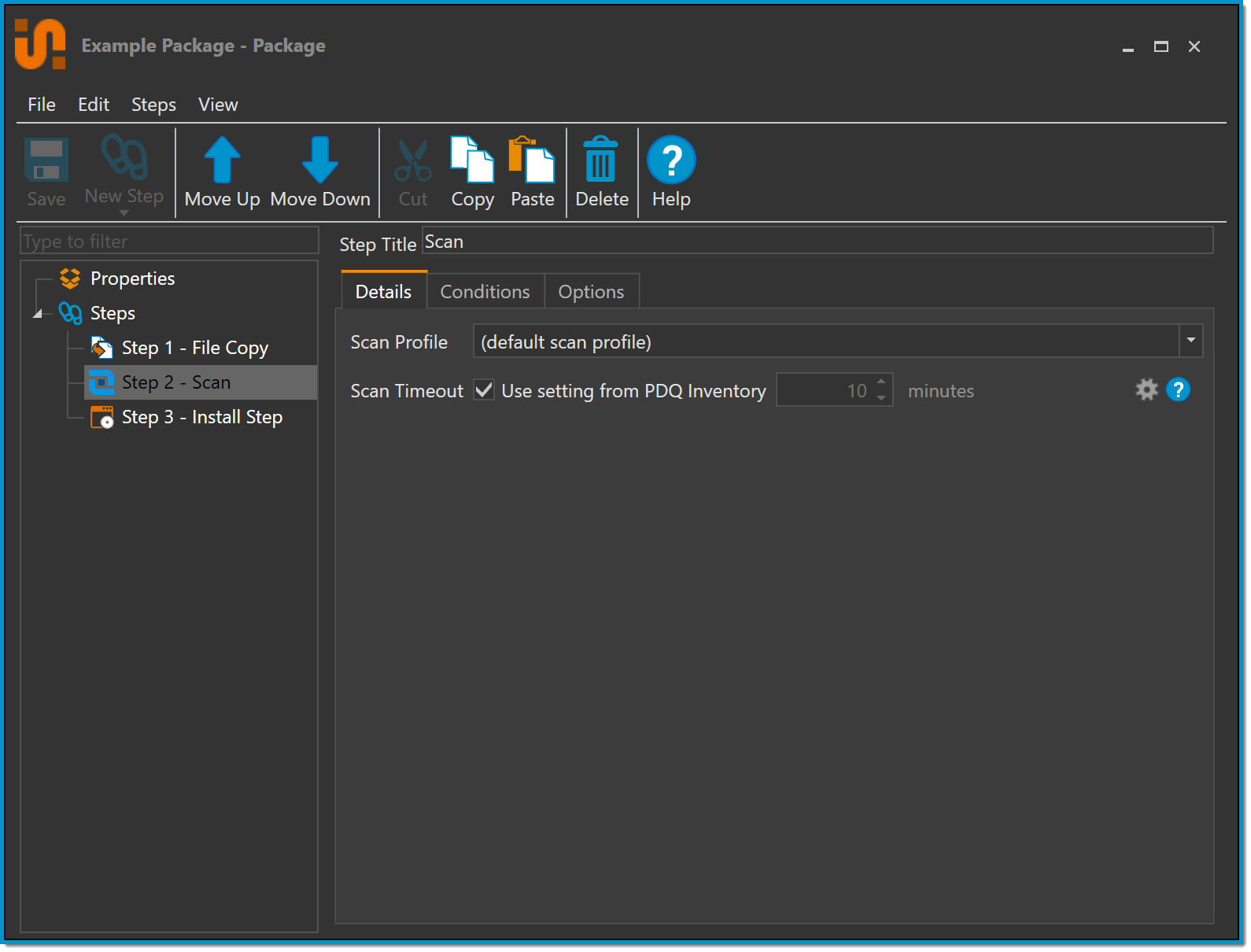Switch to the Conditions tab
The width and height of the screenshot is (1251, 952).
coord(485,292)
